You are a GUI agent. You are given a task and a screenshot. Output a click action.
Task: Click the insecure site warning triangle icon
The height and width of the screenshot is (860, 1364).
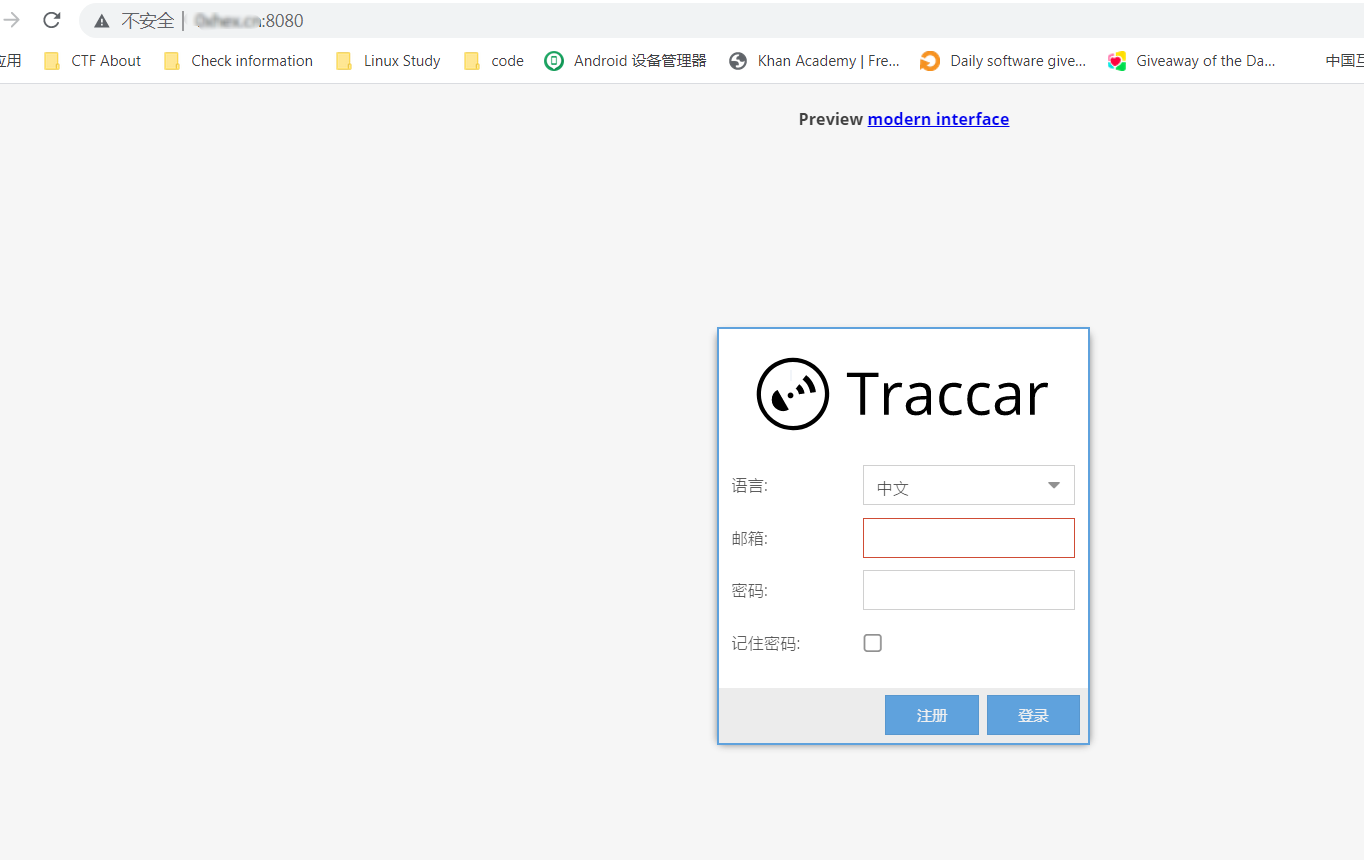pos(102,21)
